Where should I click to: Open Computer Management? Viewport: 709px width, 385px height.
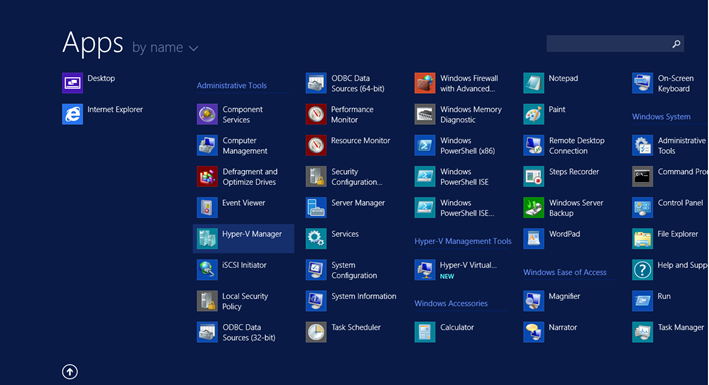[x=232, y=145]
